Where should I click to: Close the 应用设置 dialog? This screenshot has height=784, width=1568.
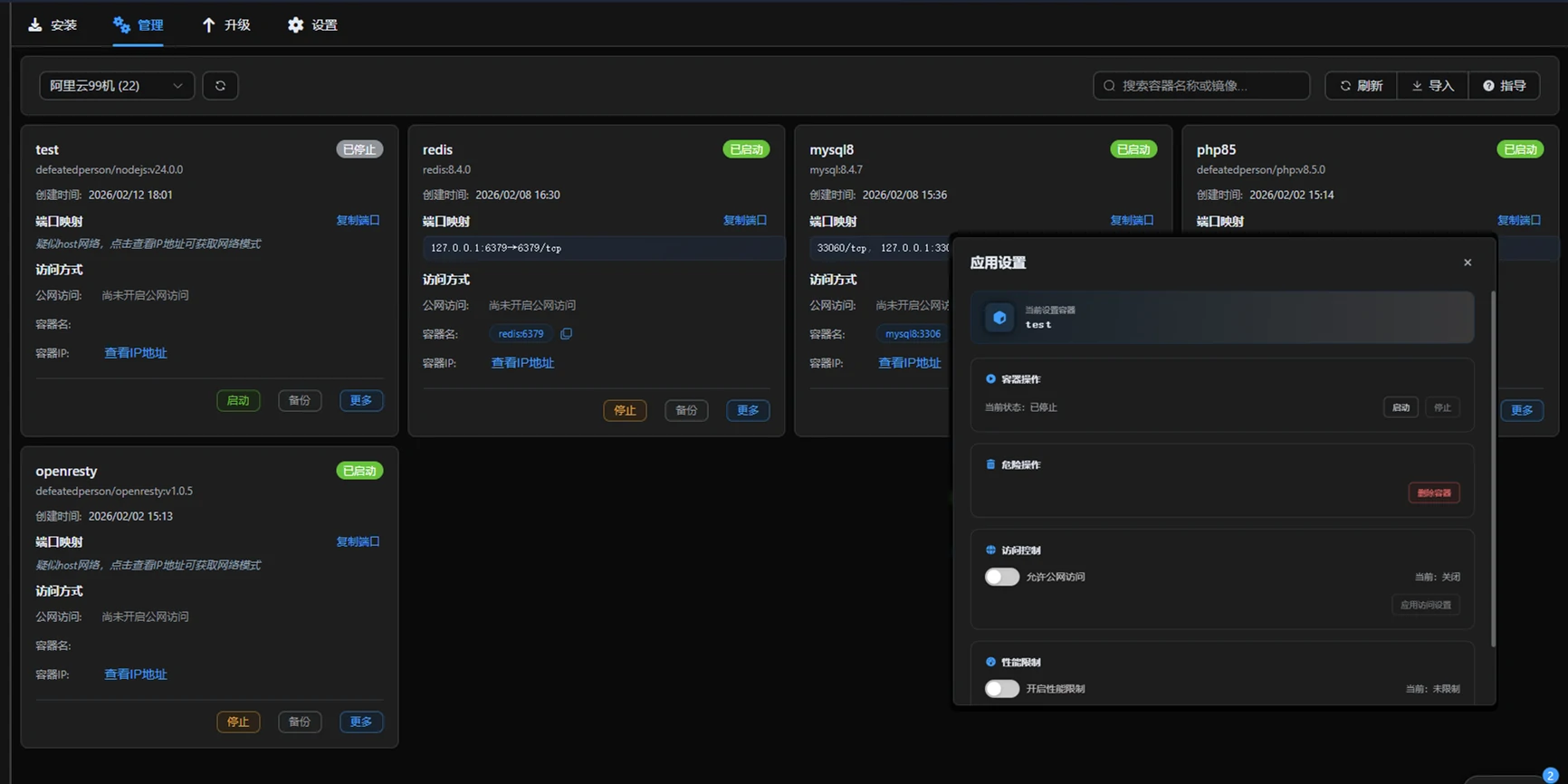pyautogui.click(x=1468, y=263)
